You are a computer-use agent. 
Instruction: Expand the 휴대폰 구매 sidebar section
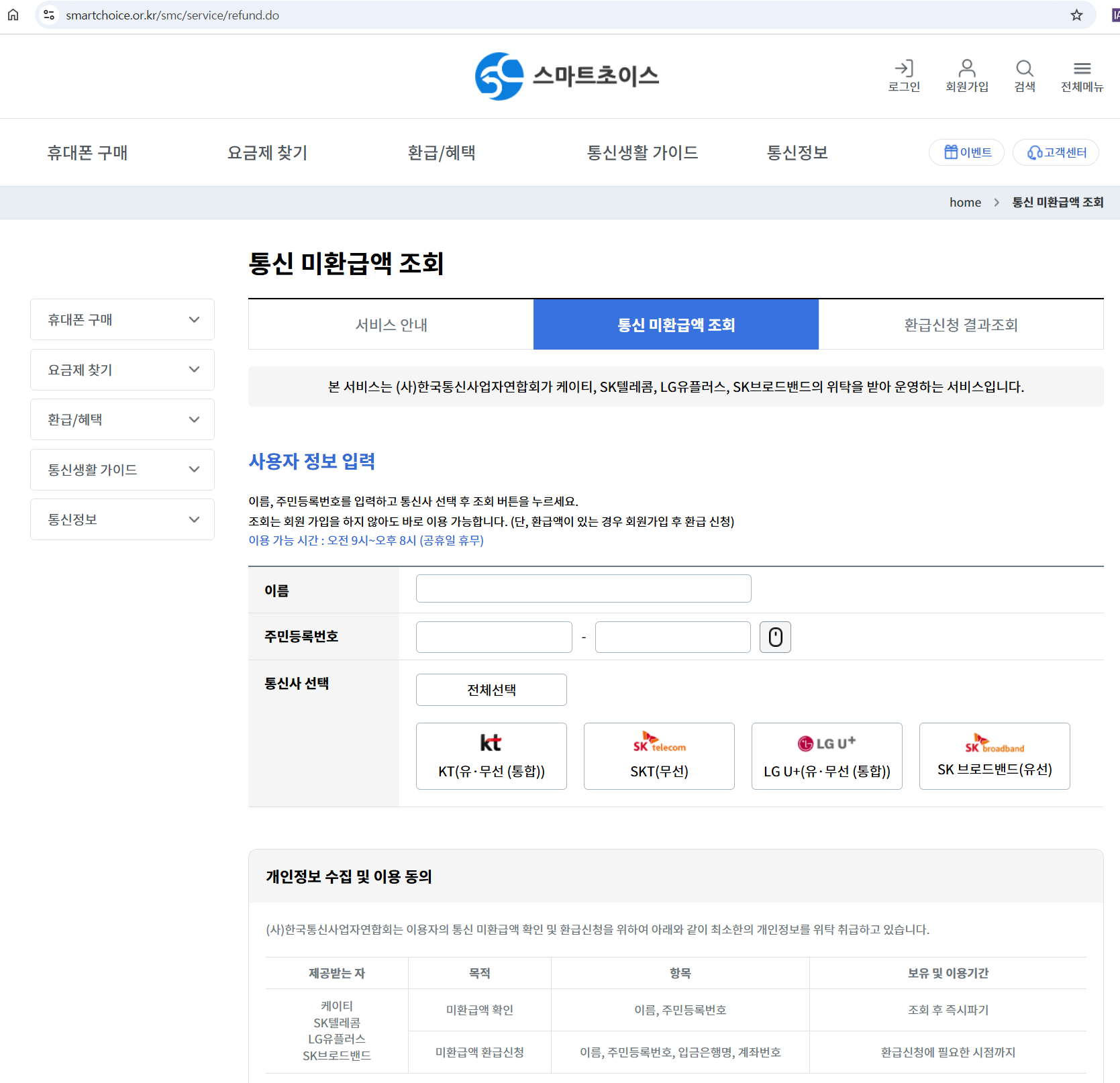tap(121, 319)
